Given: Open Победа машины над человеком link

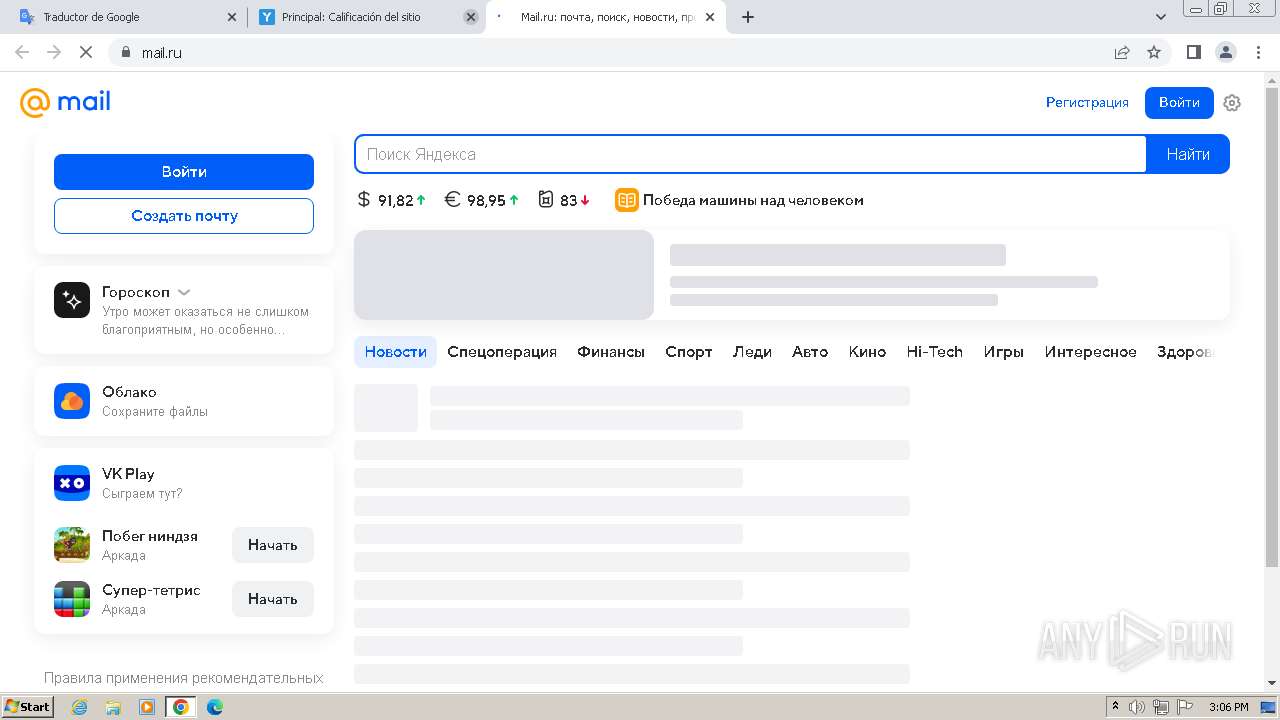Looking at the screenshot, I should pos(753,200).
